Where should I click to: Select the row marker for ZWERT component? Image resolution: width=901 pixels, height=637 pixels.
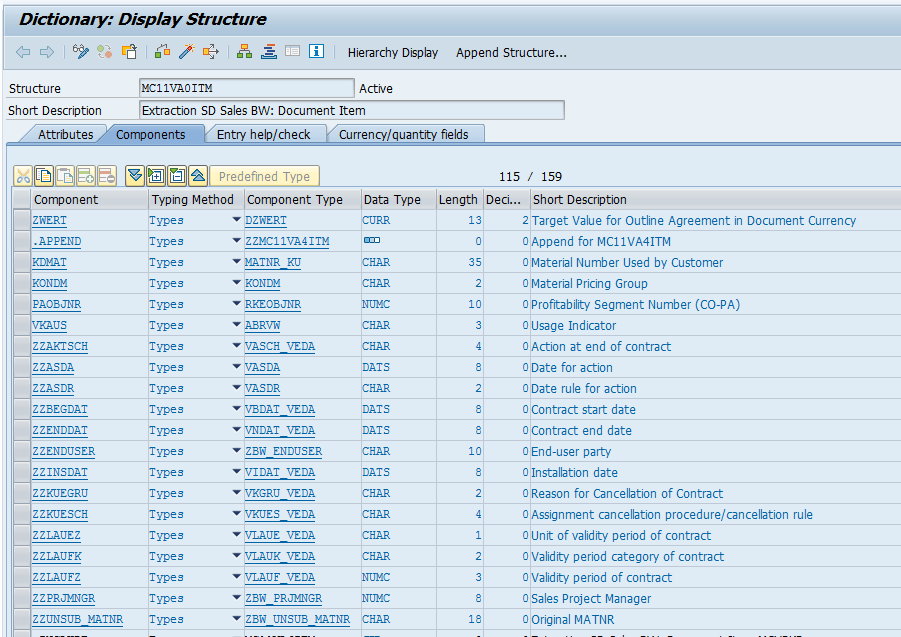[x=20, y=220]
